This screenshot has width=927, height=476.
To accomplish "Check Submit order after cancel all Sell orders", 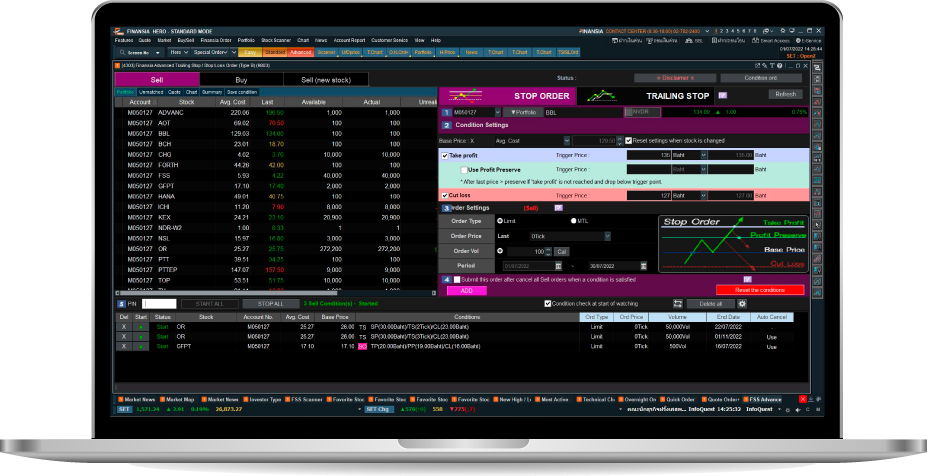I will [x=457, y=279].
